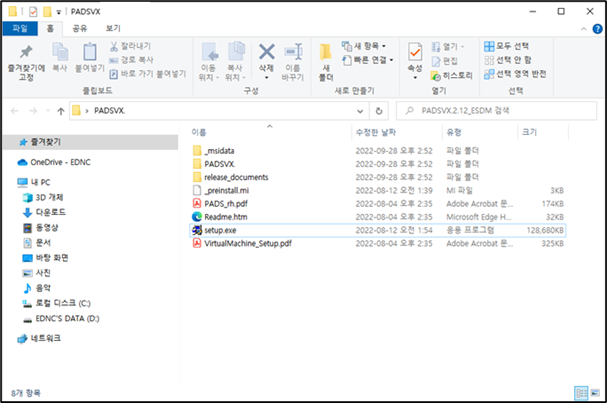The width and height of the screenshot is (607, 403).
Task: Click the Refresh button
Action: click(379, 111)
